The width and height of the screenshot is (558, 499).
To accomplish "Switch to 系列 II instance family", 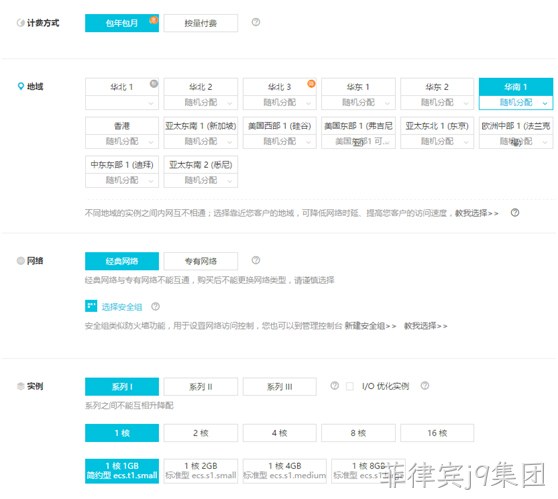I will (x=201, y=387).
